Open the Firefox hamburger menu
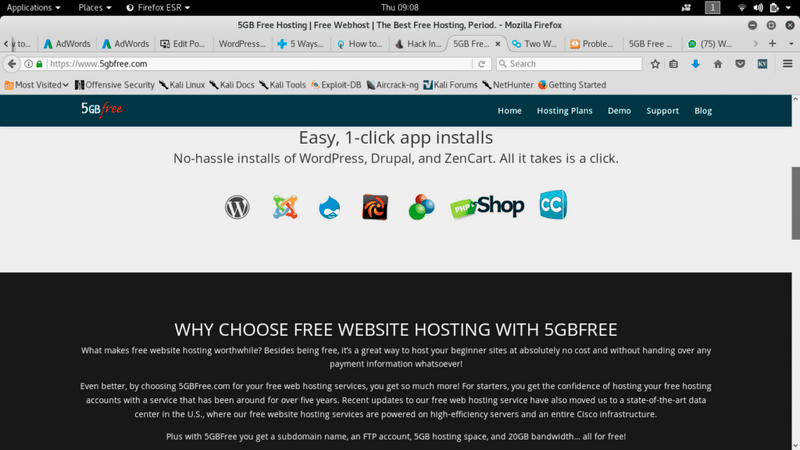The height and width of the screenshot is (450, 800). 787,64
